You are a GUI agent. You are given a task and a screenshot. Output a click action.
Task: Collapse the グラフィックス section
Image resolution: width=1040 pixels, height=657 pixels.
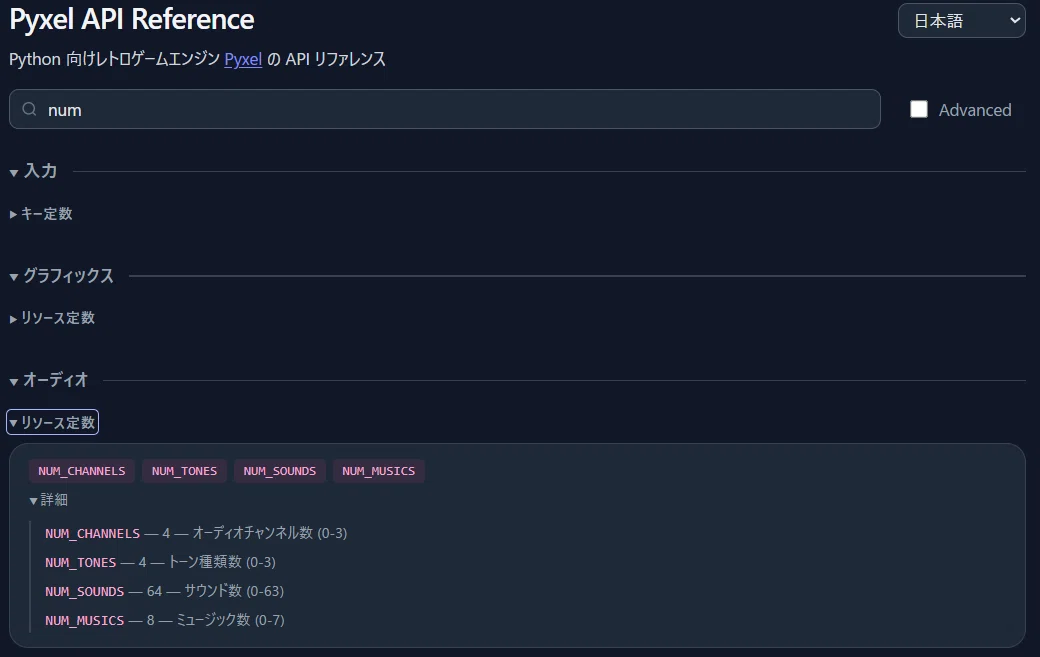[x=62, y=276]
